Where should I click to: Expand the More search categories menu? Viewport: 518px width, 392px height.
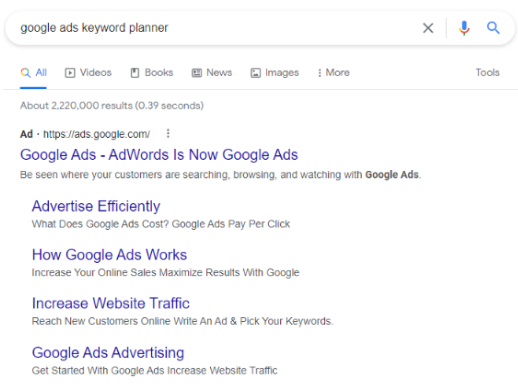coord(334,73)
